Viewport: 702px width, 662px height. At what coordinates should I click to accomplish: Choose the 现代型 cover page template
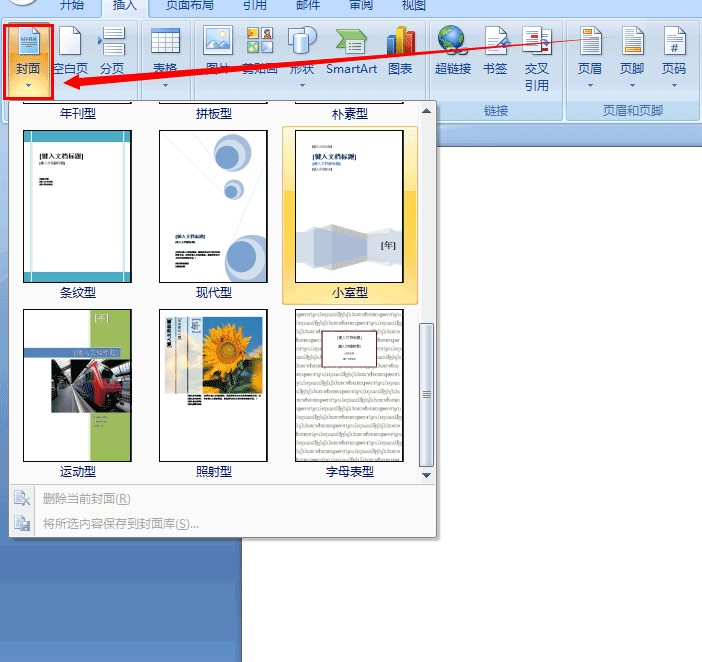tap(213, 207)
